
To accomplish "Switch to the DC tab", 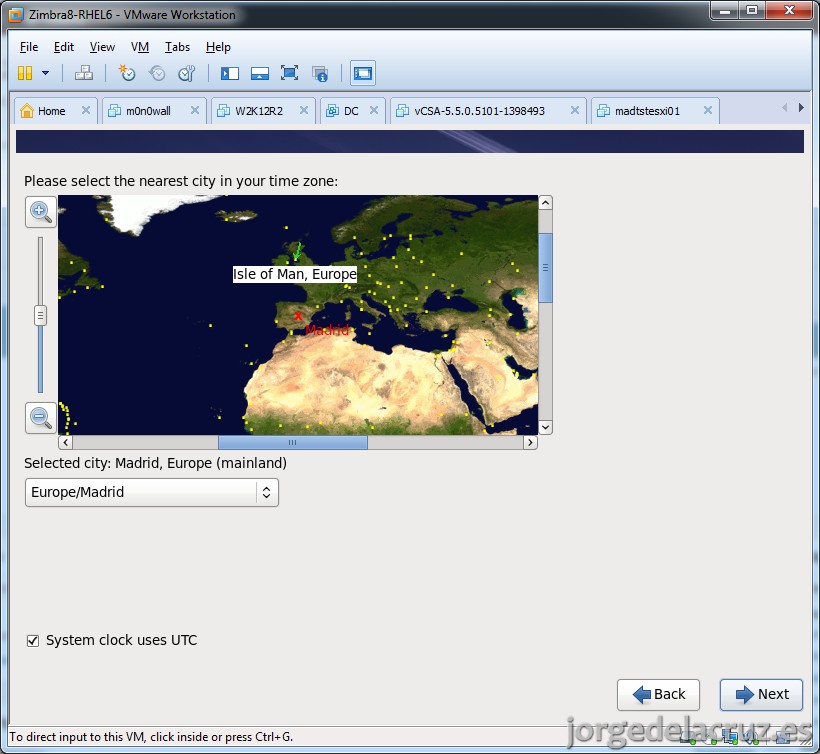I will click(x=351, y=111).
